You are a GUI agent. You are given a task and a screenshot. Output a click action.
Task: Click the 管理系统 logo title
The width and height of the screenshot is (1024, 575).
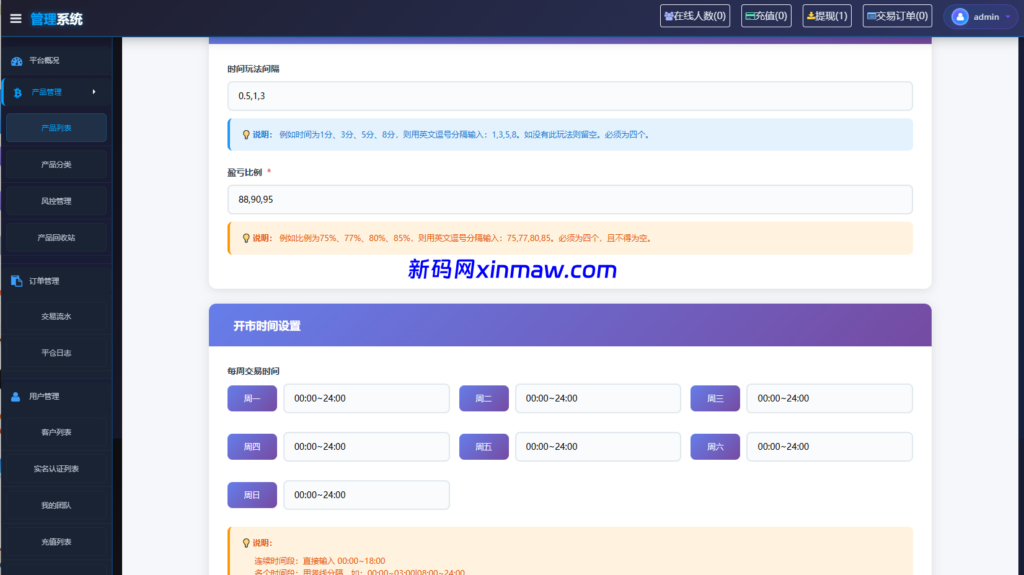click(x=57, y=19)
